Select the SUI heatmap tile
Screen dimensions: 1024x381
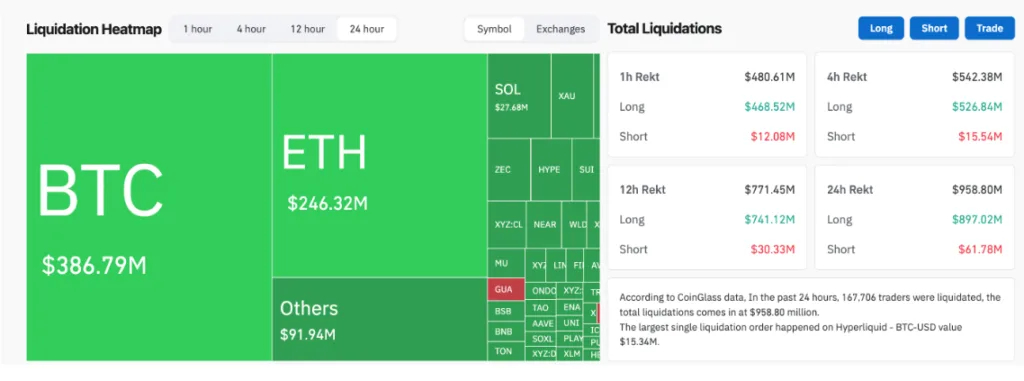pos(586,169)
